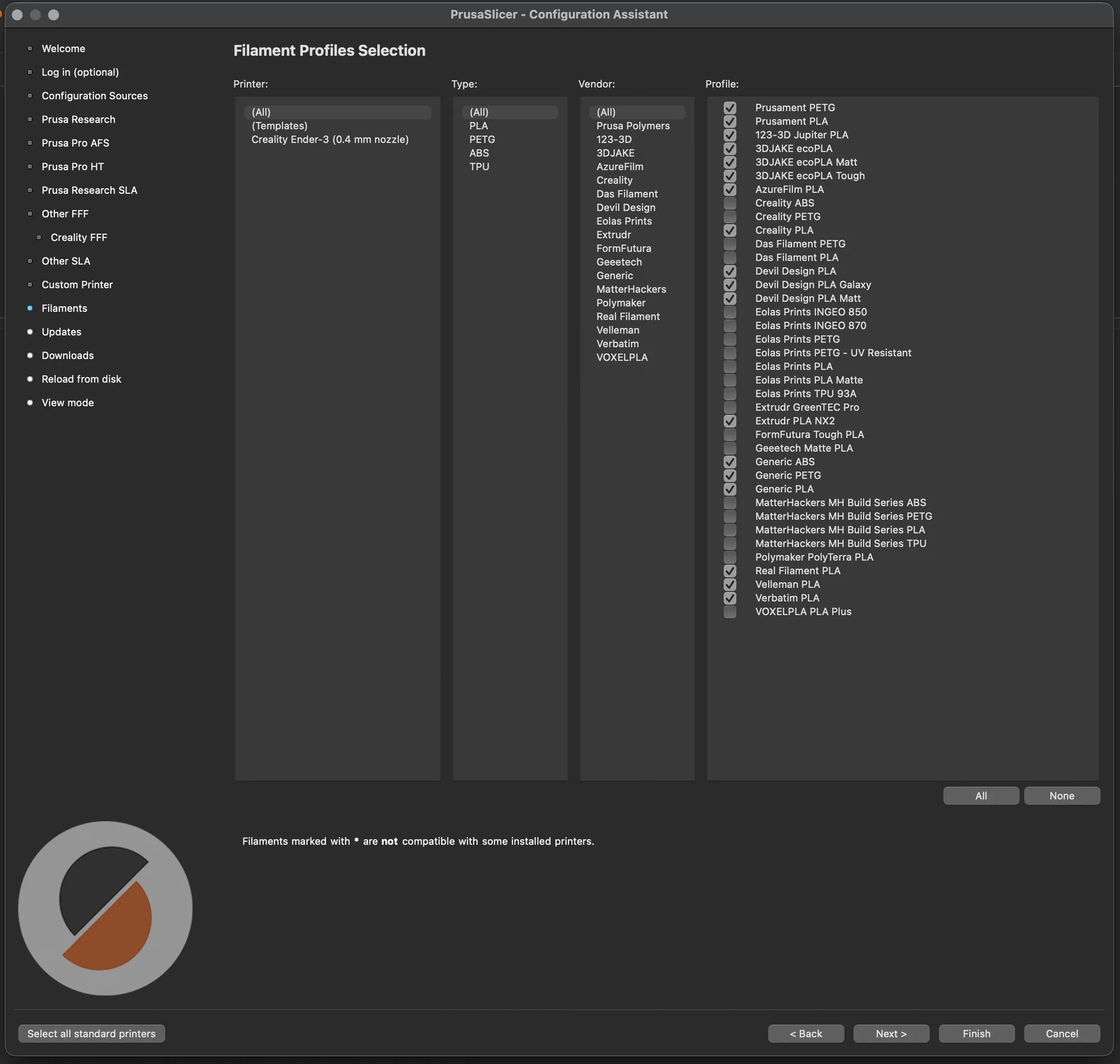Click the Next > button
1120x1064 pixels.
pos(891,1033)
